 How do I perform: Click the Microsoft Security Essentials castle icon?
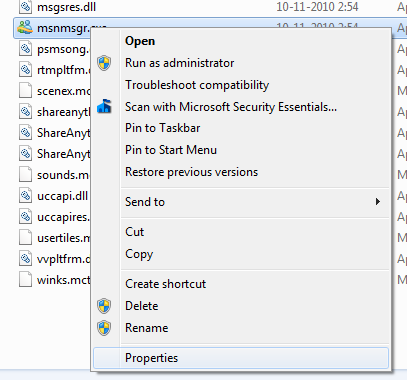click(104, 106)
